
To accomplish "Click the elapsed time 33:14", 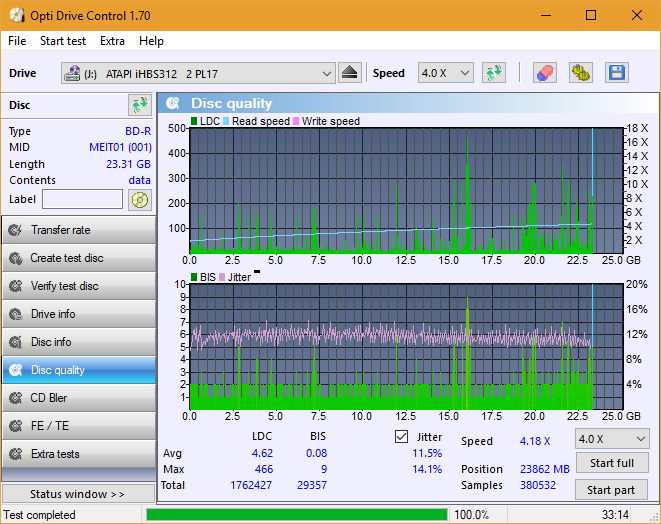I will click(615, 515).
